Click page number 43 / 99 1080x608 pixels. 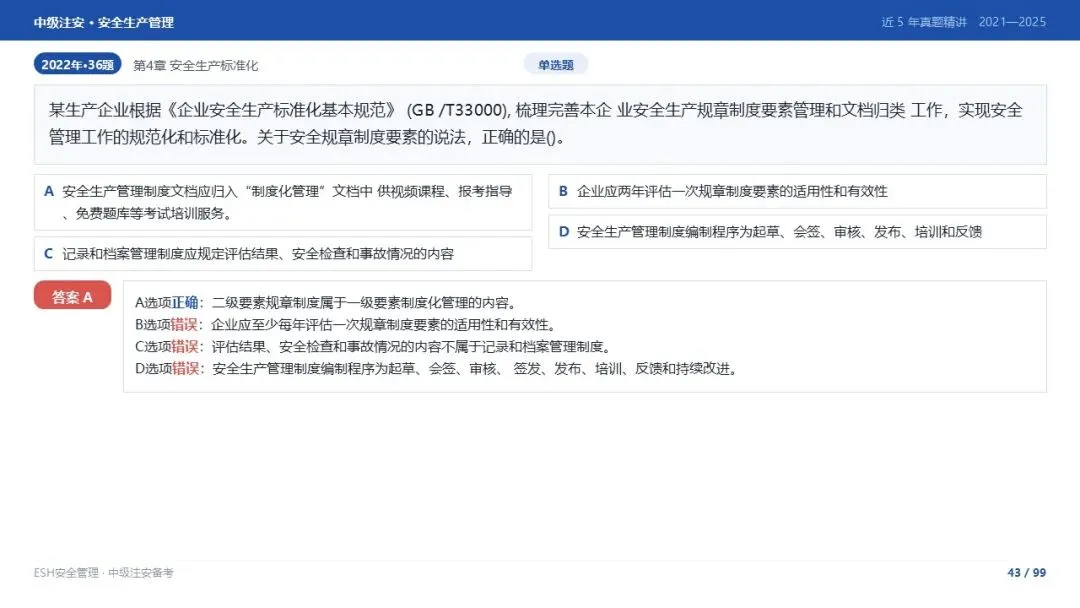(1026, 573)
